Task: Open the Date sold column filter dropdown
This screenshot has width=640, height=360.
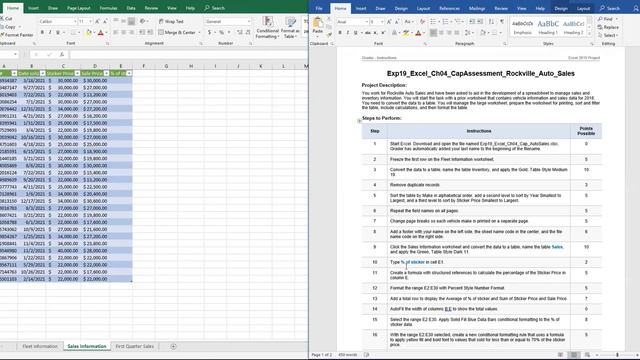Action: click(x=42, y=73)
